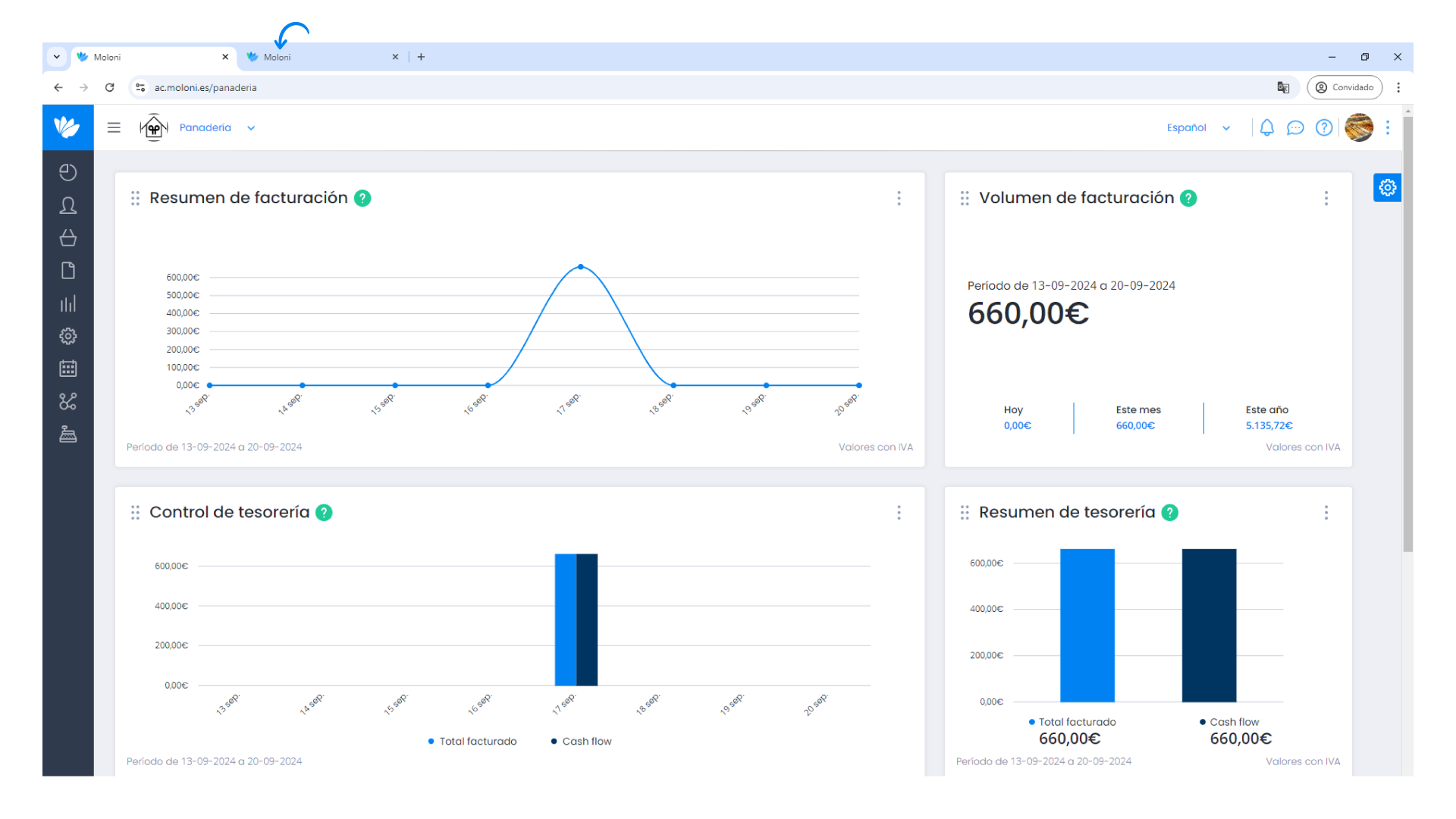Screen dimensions: 1456x819
Task: Toggle Cash flow legend in Resumen de tesorería
Action: tap(1229, 722)
